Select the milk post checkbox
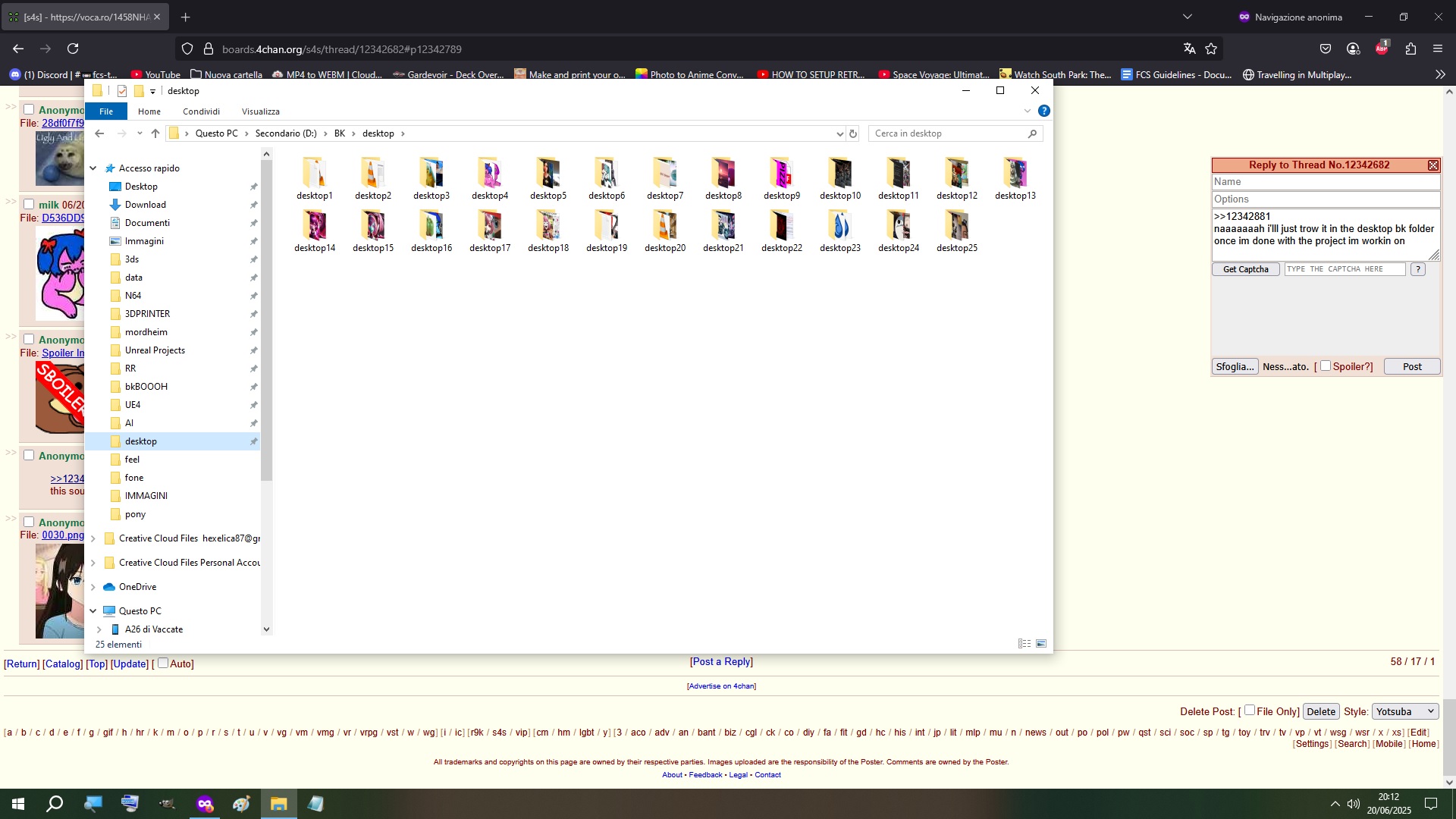This screenshot has width=1456, height=819. (x=29, y=204)
